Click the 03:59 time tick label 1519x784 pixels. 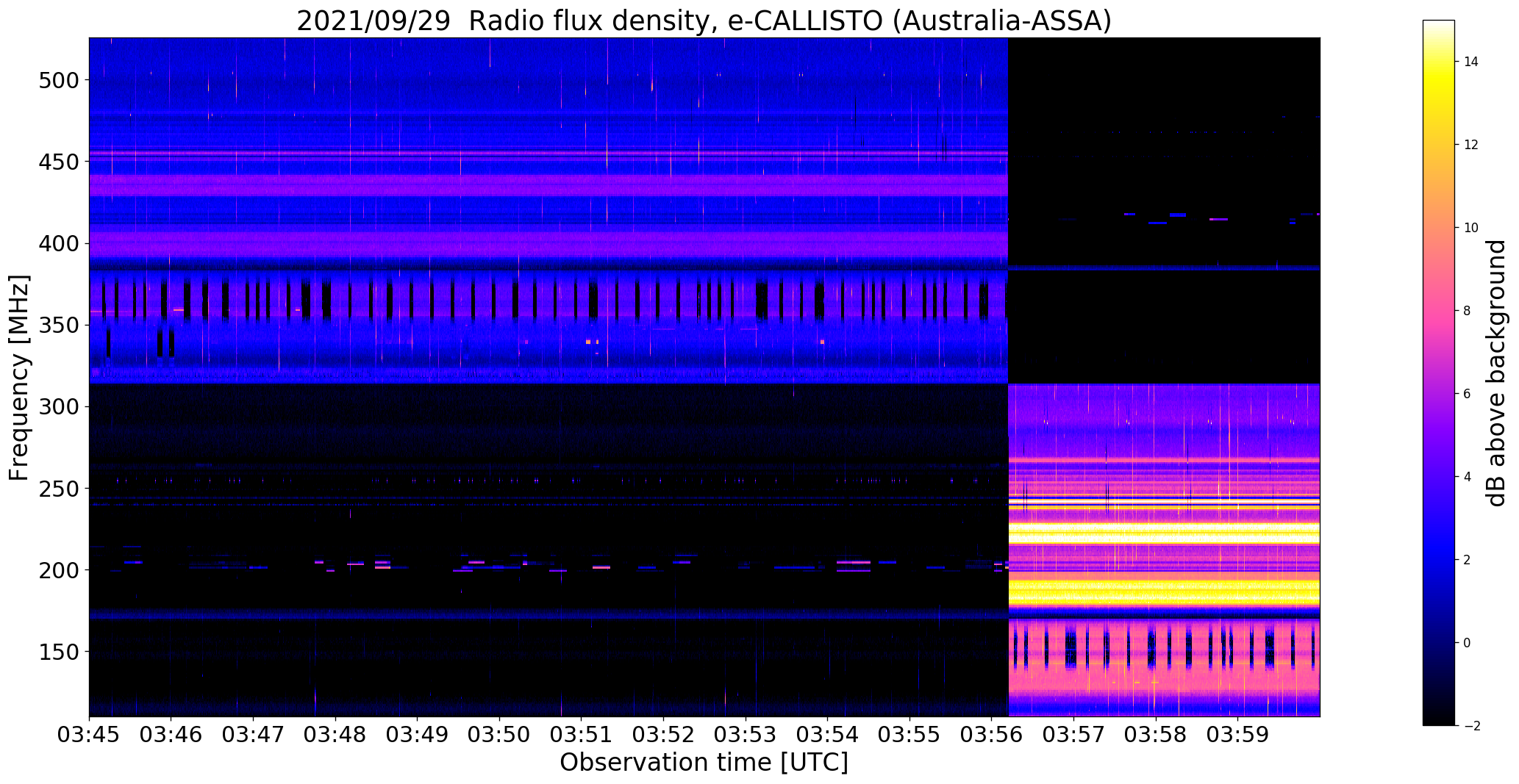(1238, 735)
